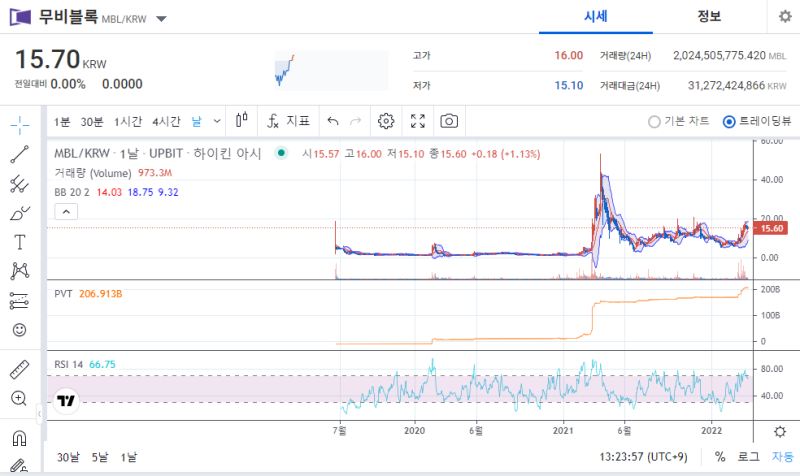Open page settings gear at top right

785,16
